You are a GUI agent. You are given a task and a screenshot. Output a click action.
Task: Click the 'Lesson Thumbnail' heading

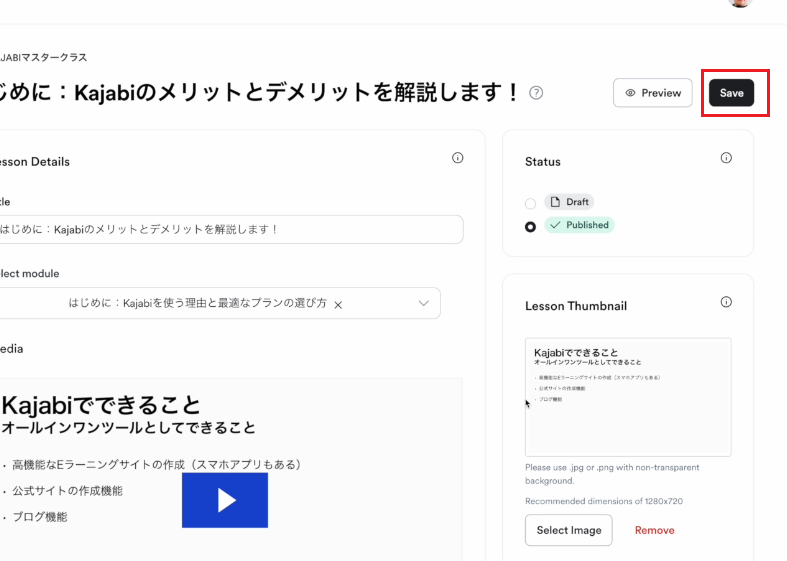point(576,306)
